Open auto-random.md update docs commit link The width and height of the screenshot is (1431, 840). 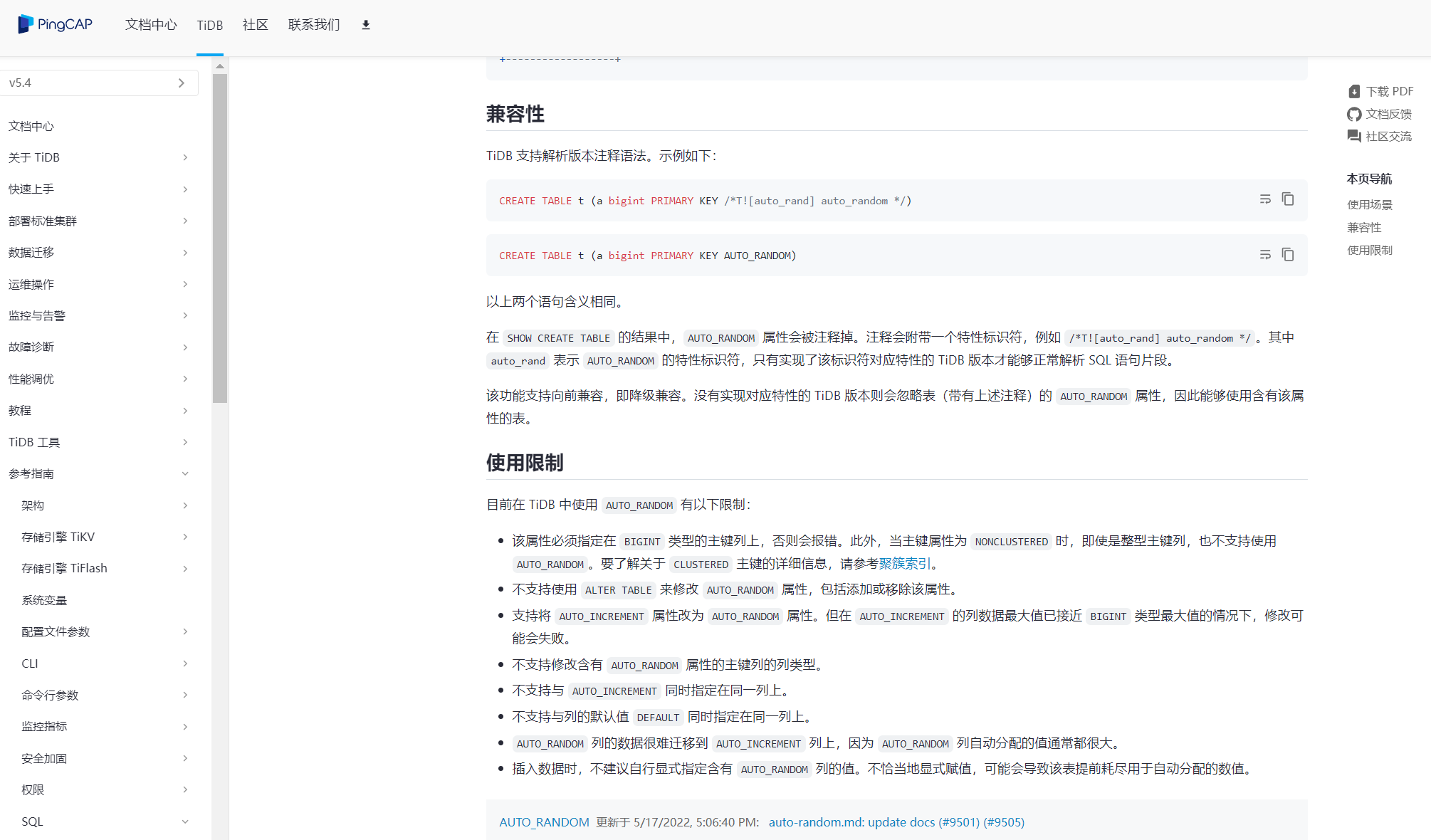pos(896,822)
